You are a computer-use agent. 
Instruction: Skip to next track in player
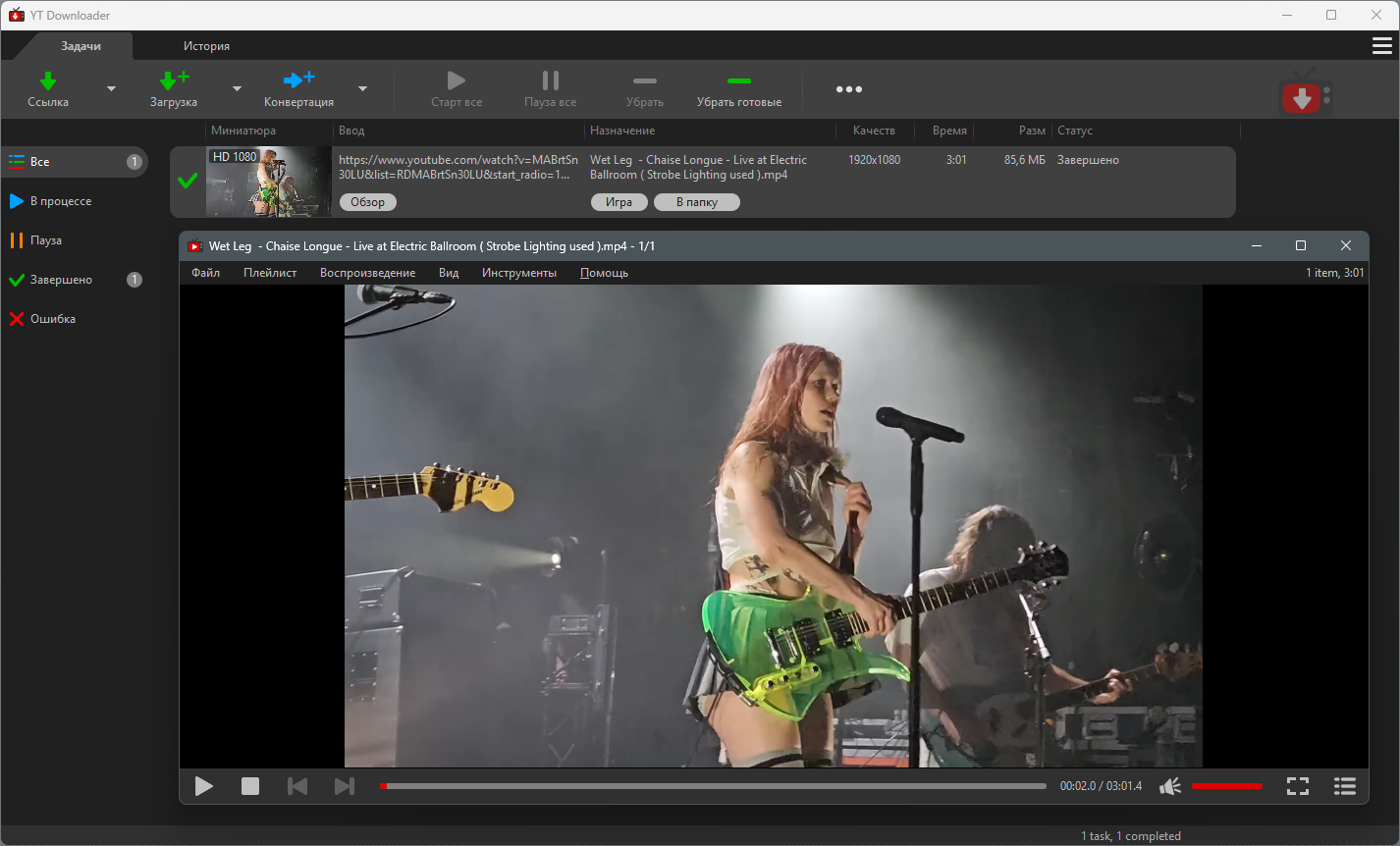click(x=344, y=786)
